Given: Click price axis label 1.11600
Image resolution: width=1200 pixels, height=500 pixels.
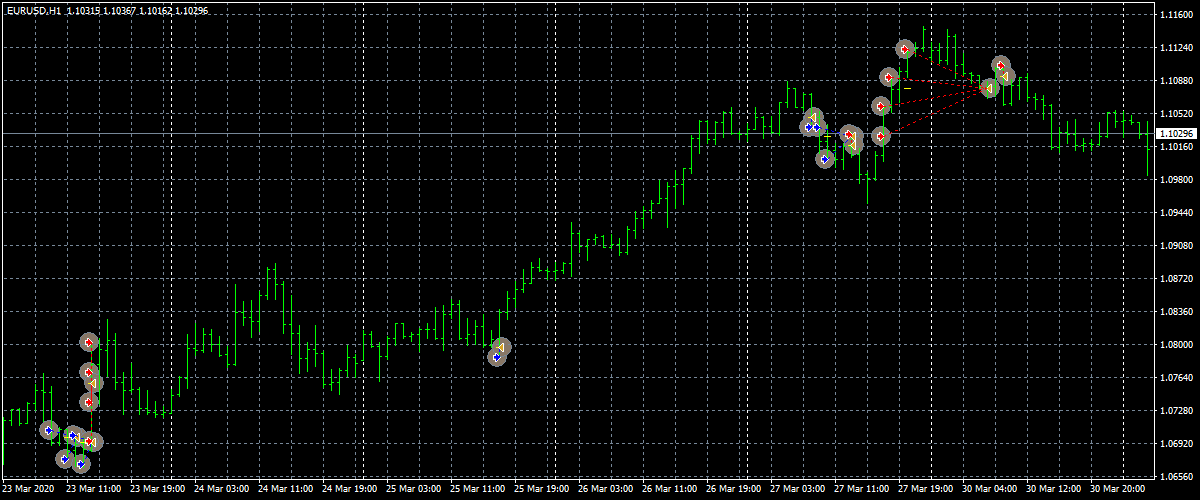Looking at the screenshot, I should [x=1176, y=15].
